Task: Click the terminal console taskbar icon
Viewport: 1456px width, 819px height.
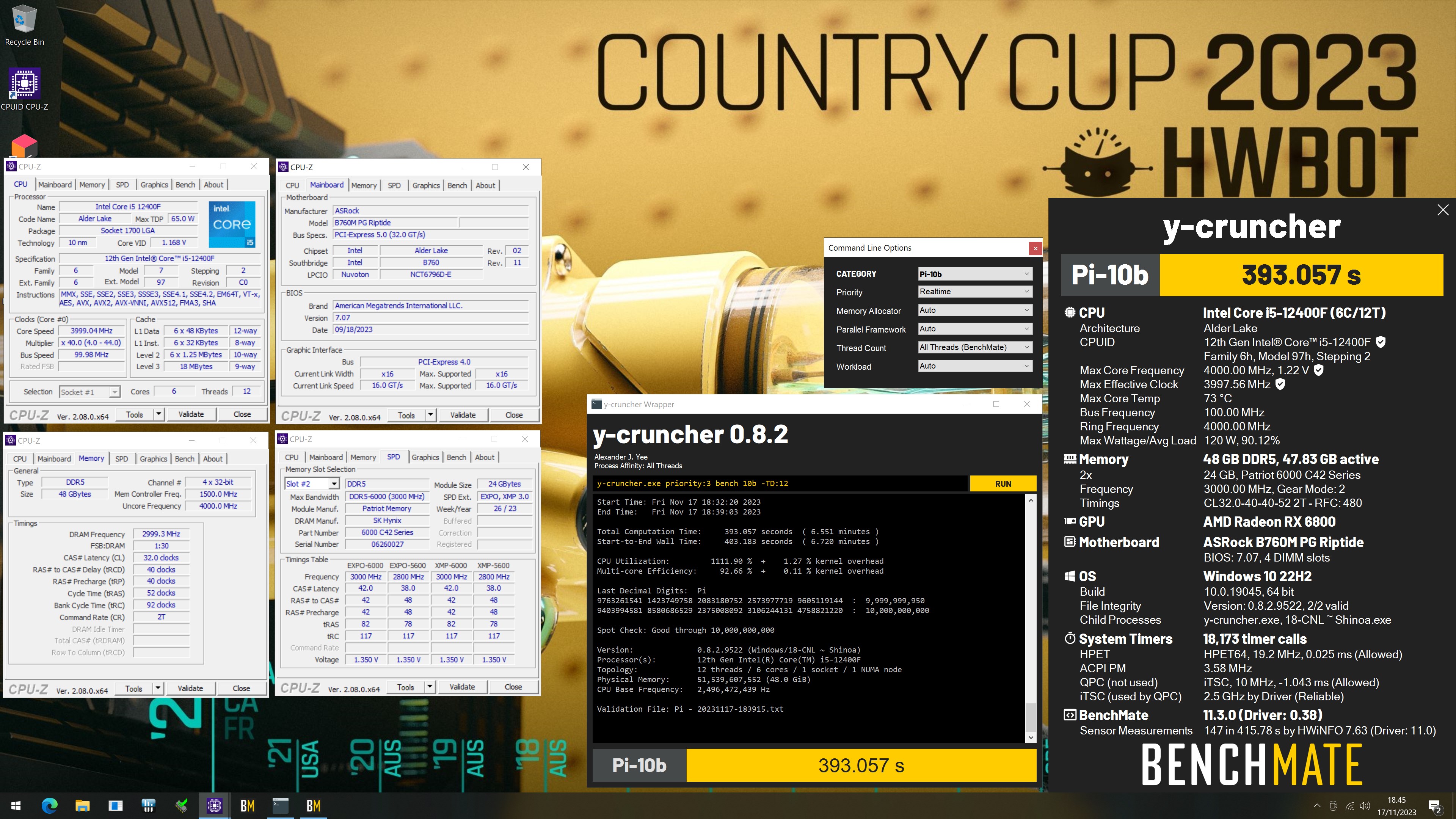Action: tap(280, 805)
